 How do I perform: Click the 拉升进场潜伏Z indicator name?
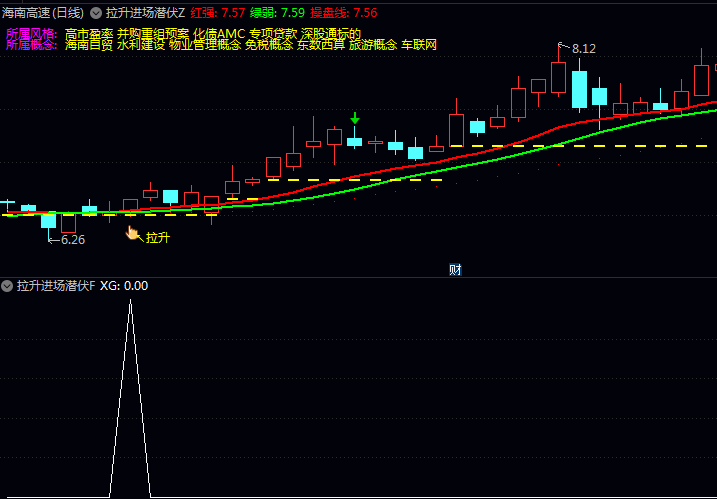click(145, 13)
